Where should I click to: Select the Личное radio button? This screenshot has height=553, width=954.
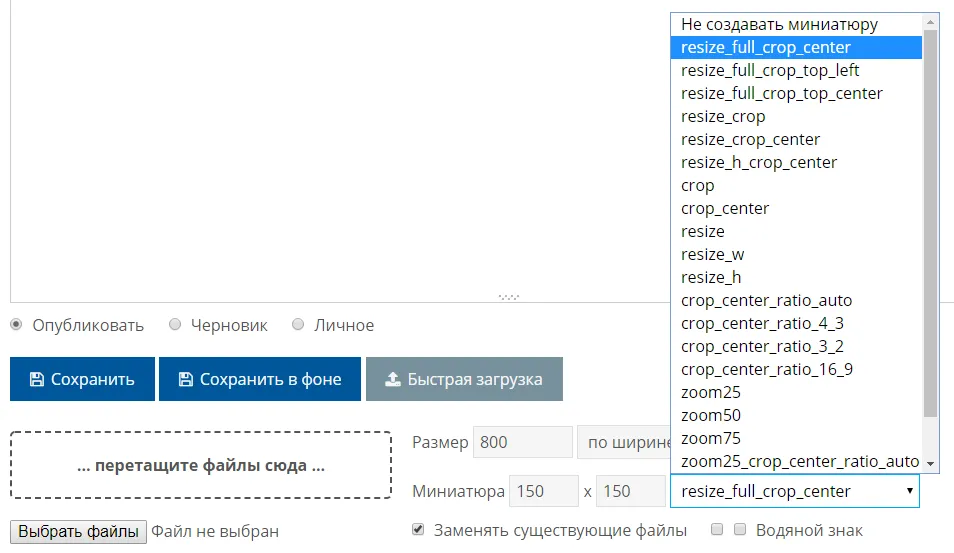(298, 324)
